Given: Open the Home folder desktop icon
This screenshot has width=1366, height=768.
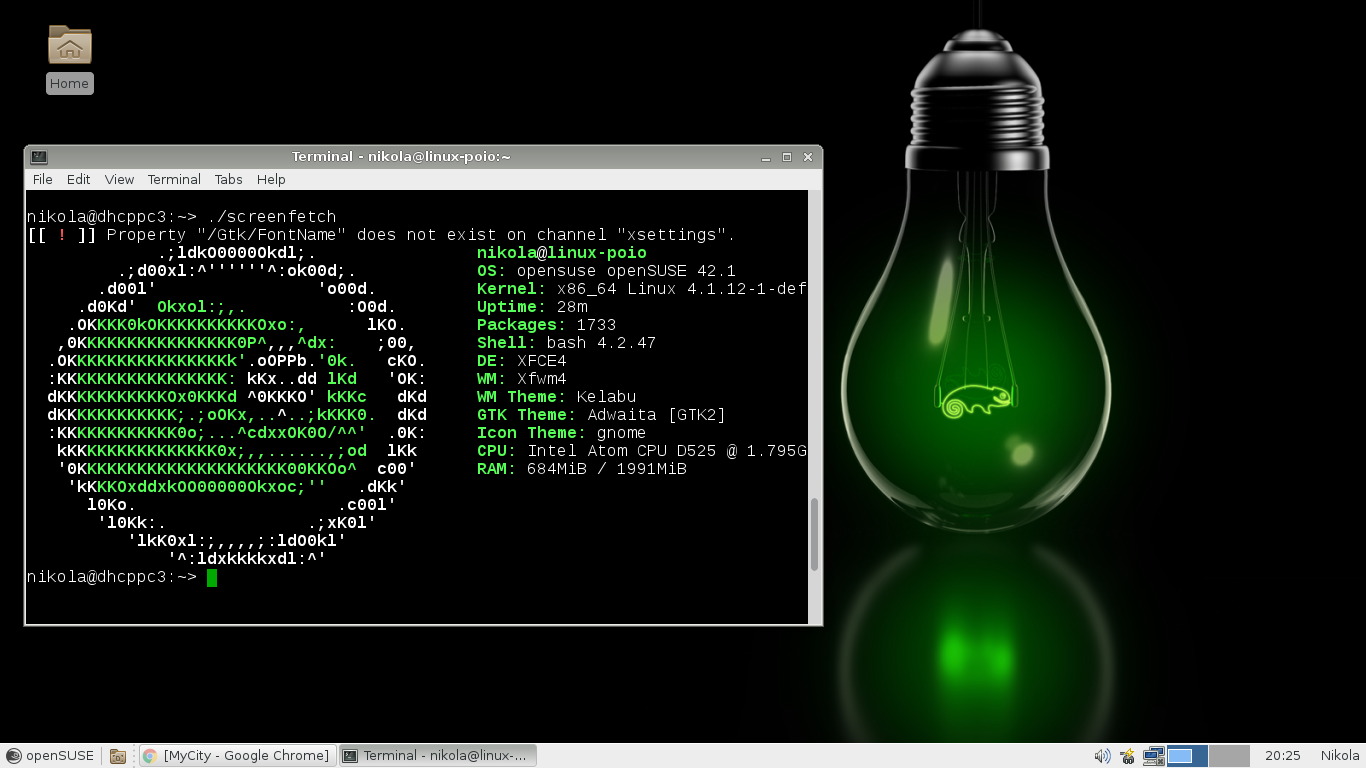Looking at the screenshot, I should tap(70, 59).
